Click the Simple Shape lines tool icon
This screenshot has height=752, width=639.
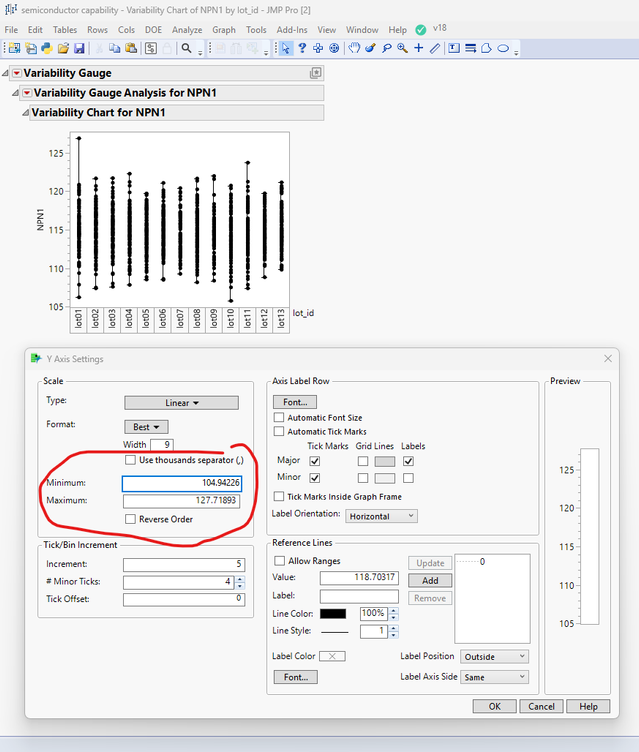tap(470, 48)
